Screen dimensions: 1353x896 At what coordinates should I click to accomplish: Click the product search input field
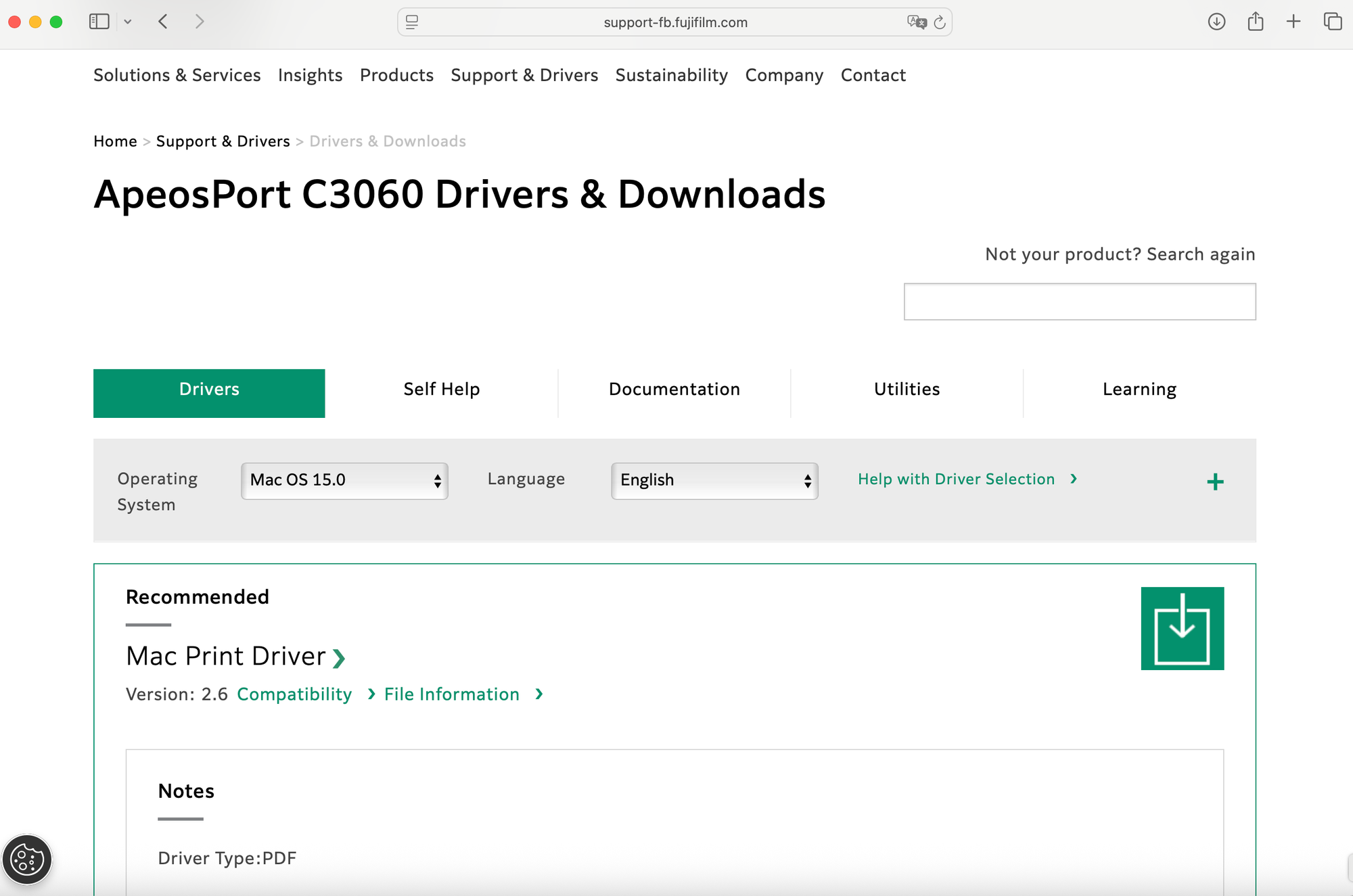1080,302
